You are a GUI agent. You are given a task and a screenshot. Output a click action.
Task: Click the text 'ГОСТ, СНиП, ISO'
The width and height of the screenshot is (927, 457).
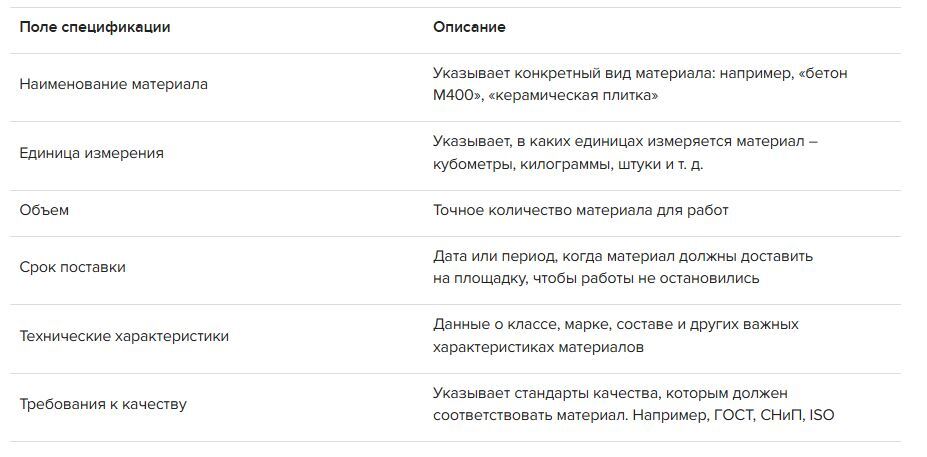pyautogui.click(x=771, y=416)
